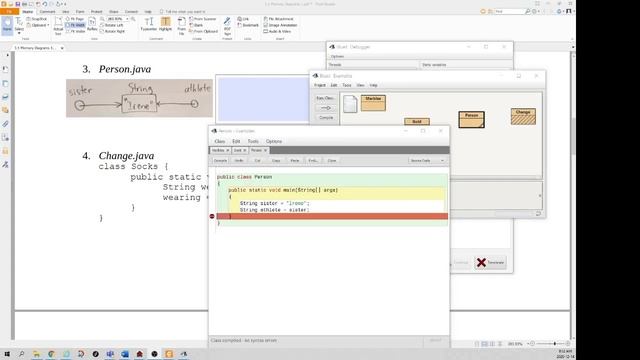Open View menu in BlueJ main window
Viewport: 640px width, 360px height.
click(360, 85)
